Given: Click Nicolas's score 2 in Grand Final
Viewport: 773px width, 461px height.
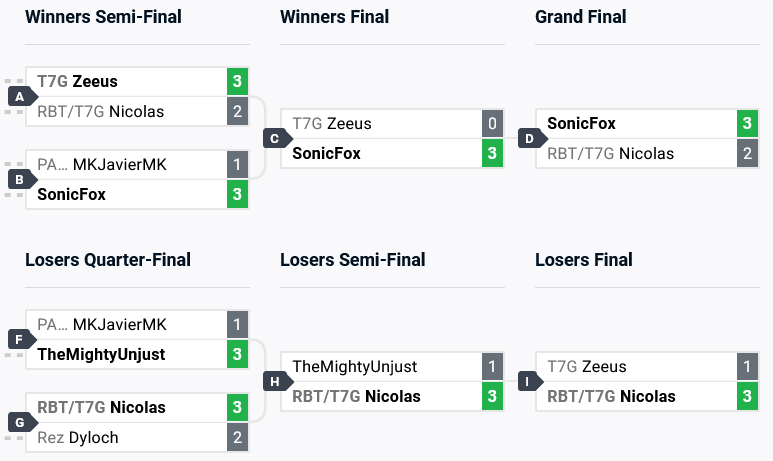Looking at the screenshot, I should (746, 154).
